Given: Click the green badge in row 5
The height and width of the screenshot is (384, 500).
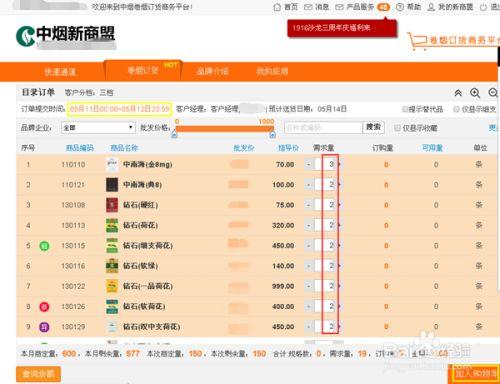Looking at the screenshot, I should 44,246.
